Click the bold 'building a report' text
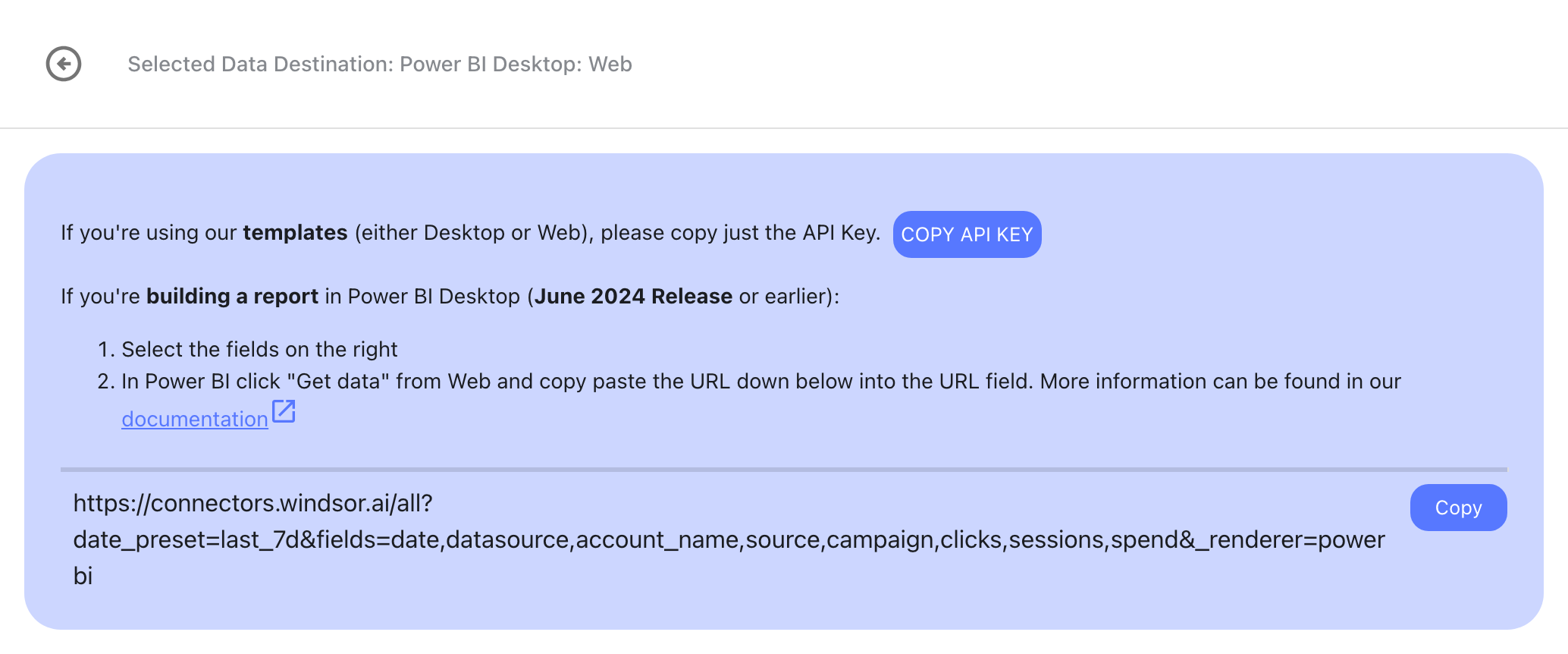The width and height of the screenshot is (1568, 654). coord(232,296)
